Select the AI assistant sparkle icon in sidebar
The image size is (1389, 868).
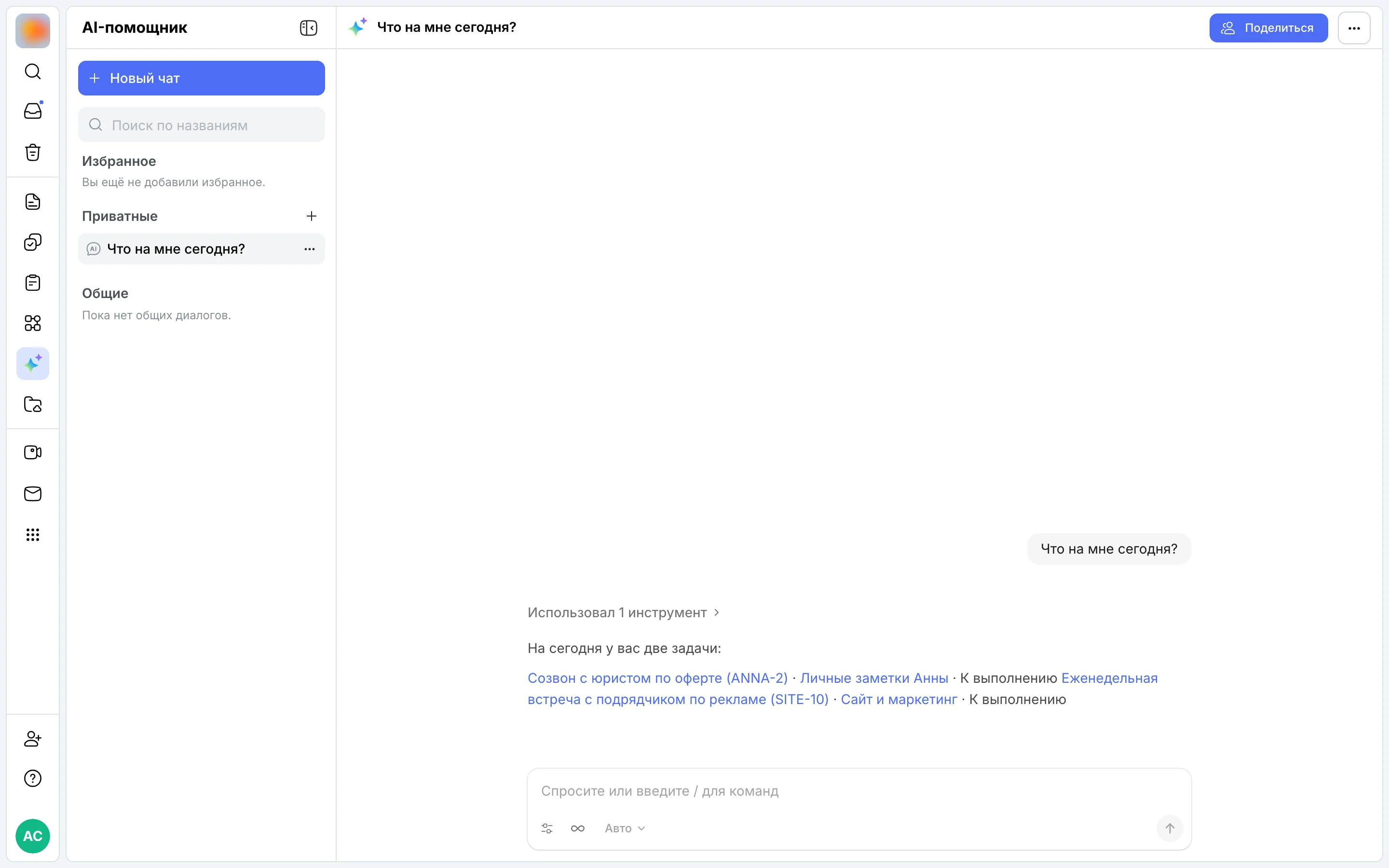[x=33, y=364]
